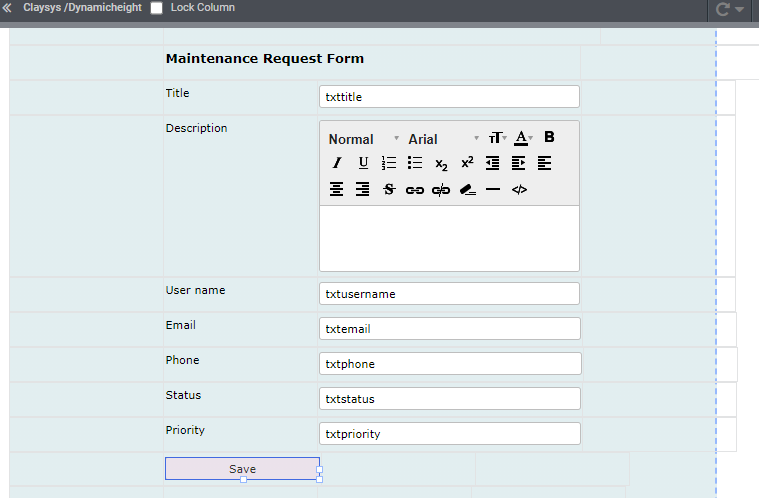
Task: Insert a numbered list
Action: (389, 163)
